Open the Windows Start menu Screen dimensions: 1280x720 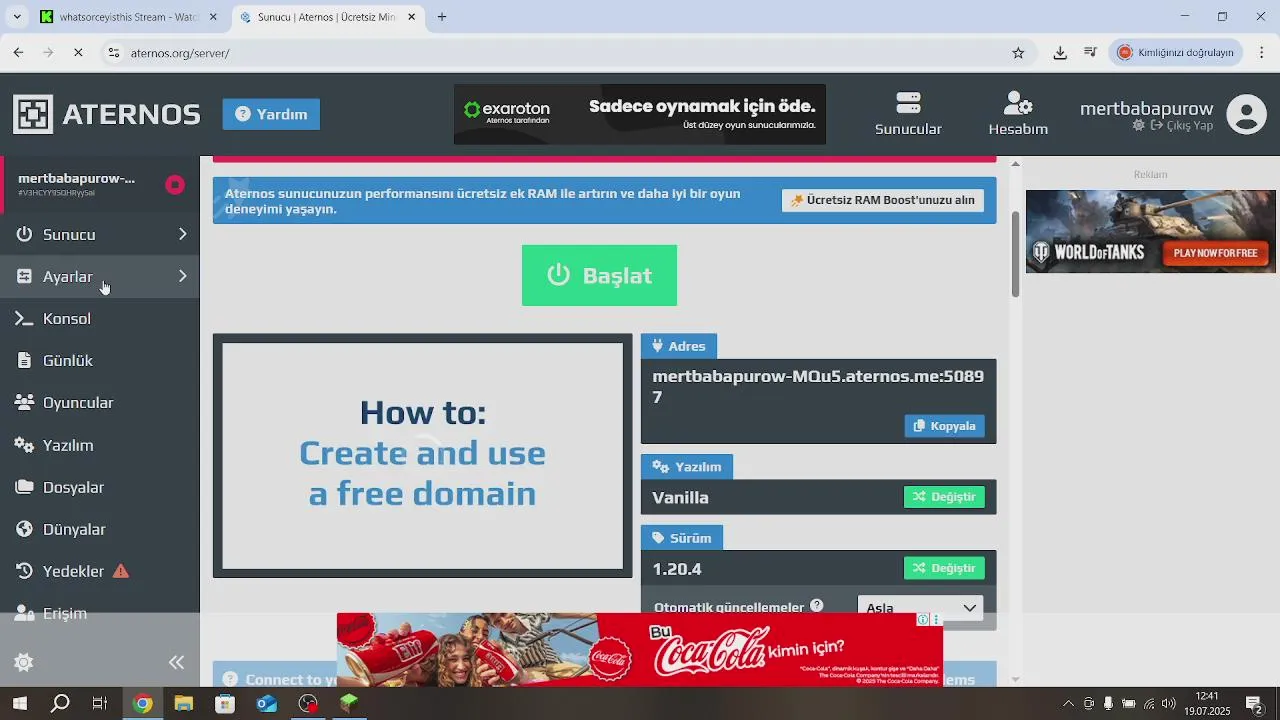tap(19, 703)
